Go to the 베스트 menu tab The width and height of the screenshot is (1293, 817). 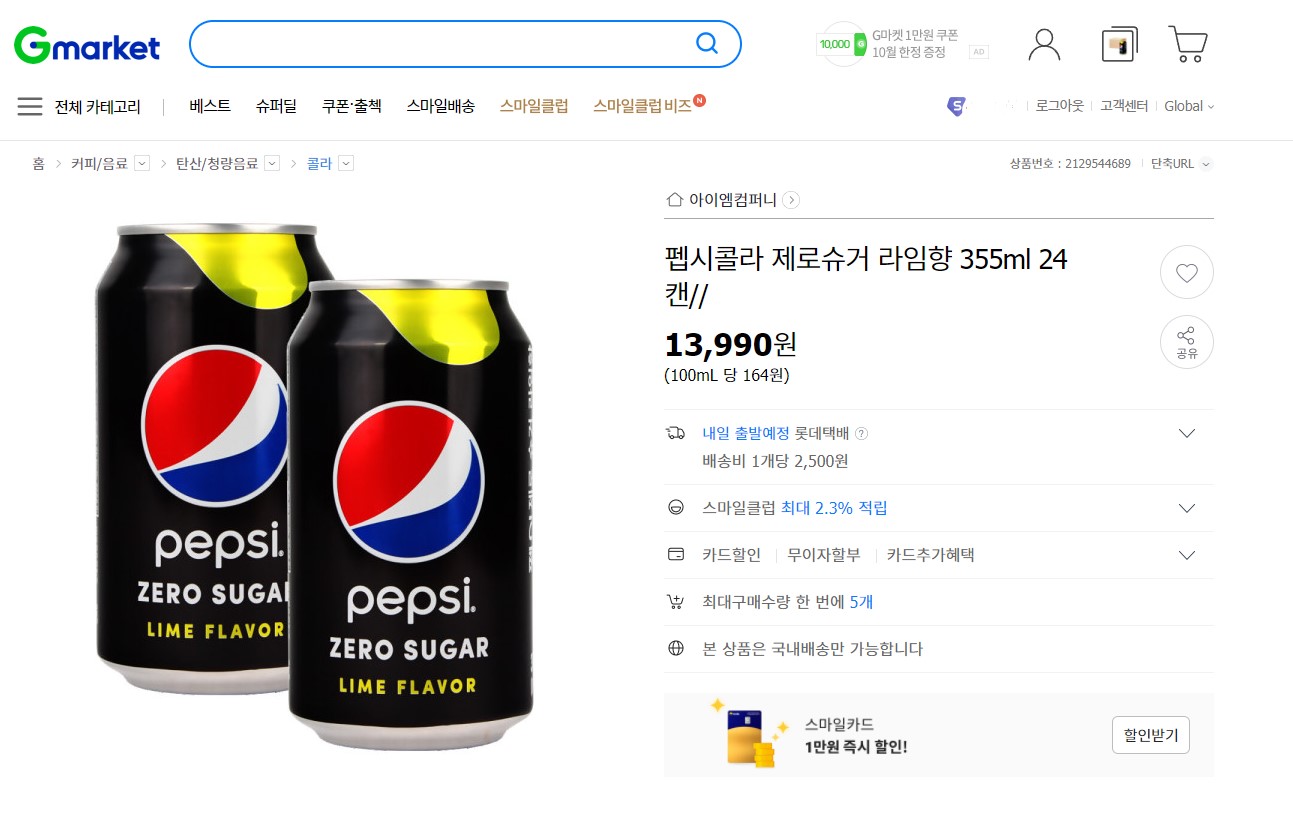click(x=210, y=106)
